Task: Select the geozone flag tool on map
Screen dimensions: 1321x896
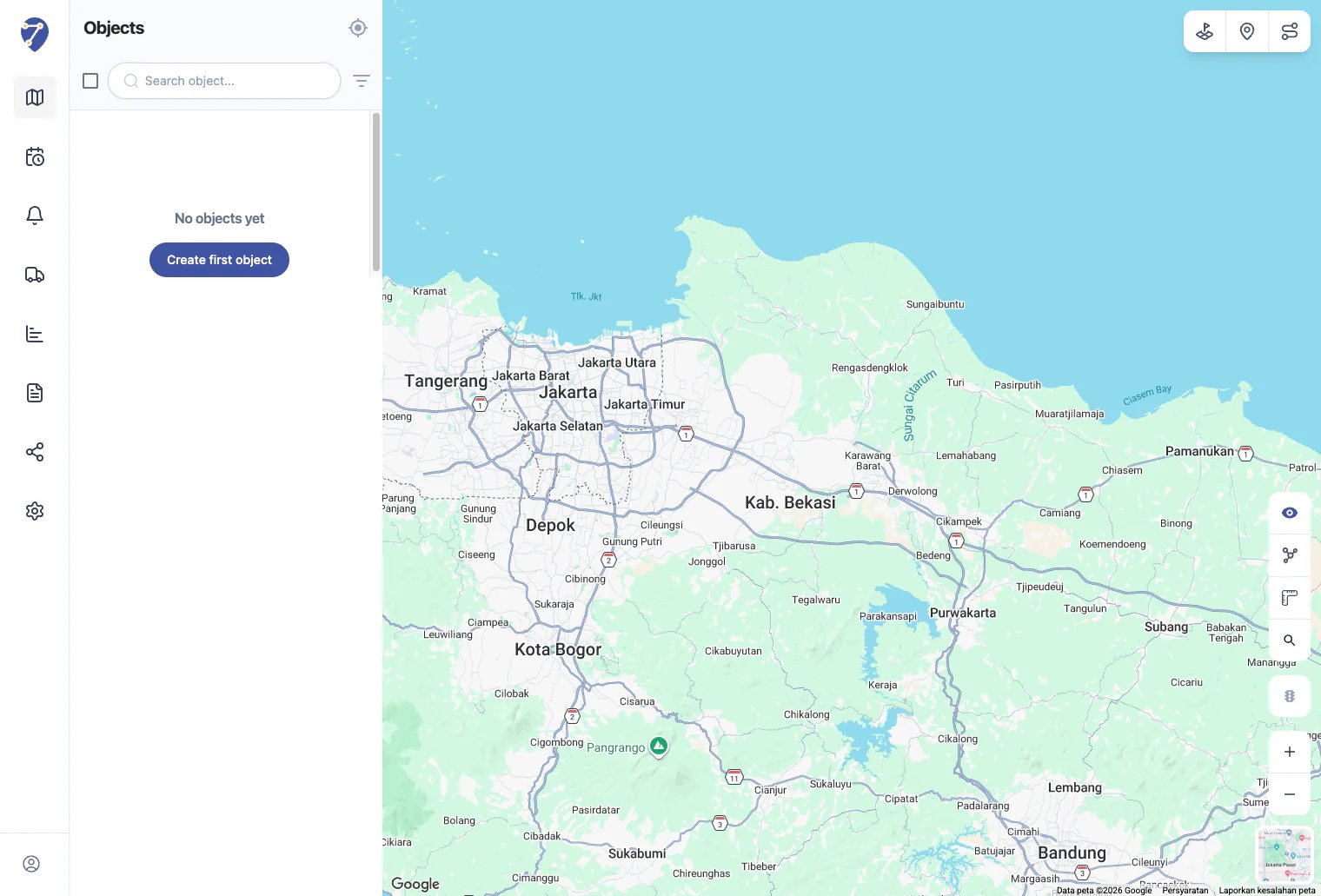Action: (x=1205, y=31)
